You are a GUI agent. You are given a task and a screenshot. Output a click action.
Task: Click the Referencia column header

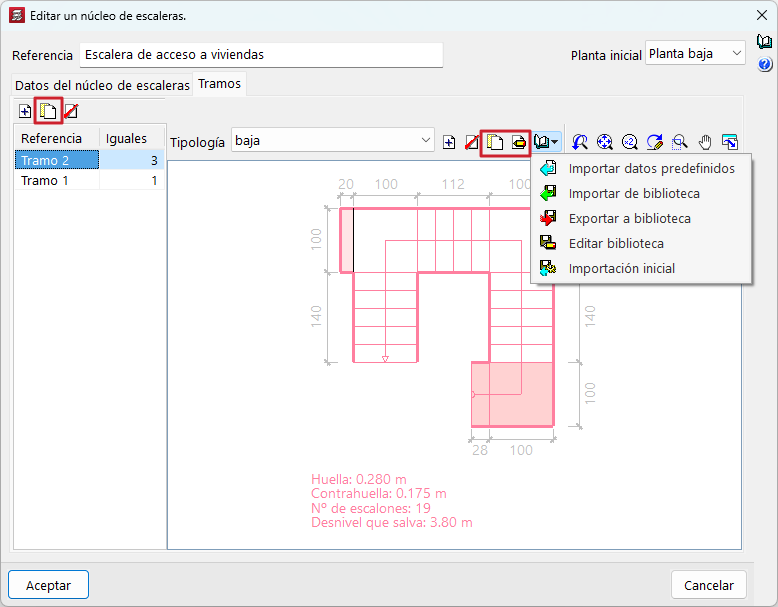pos(57,138)
